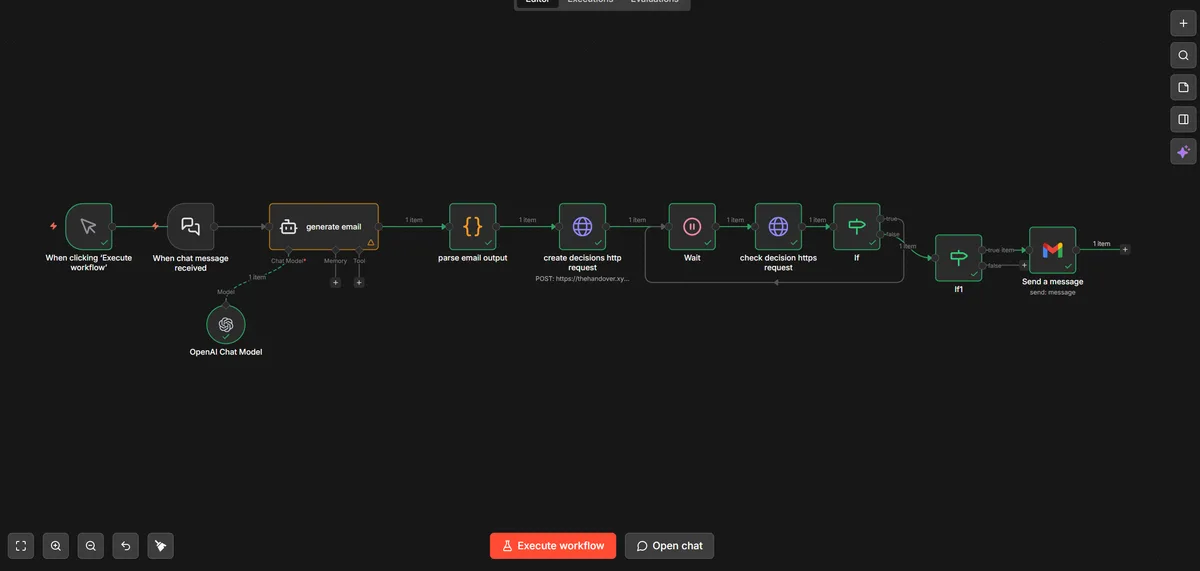Click the fit-to-view canvas icon
This screenshot has height=571, width=1200.
(x=21, y=546)
